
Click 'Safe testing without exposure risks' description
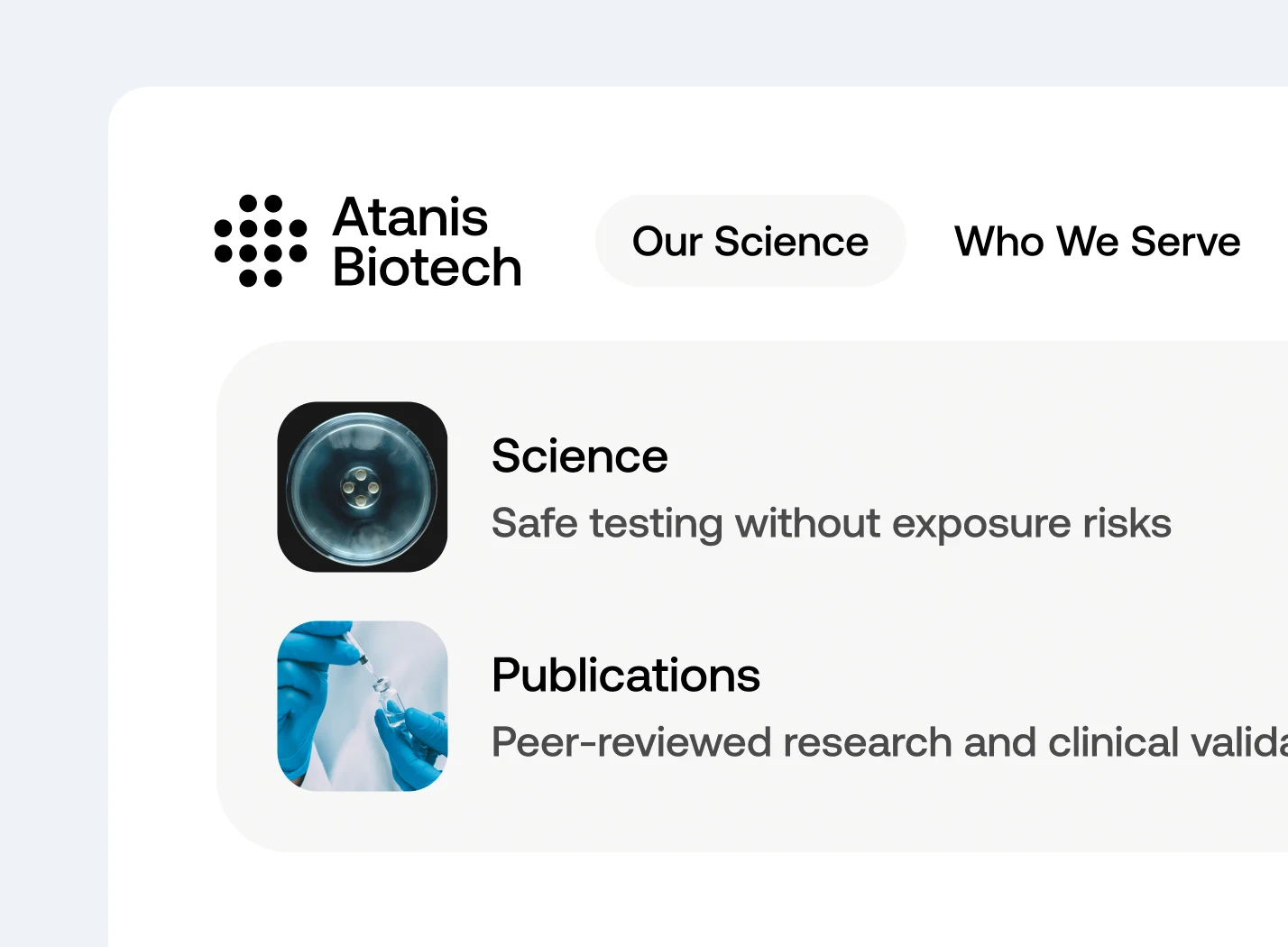831,523
